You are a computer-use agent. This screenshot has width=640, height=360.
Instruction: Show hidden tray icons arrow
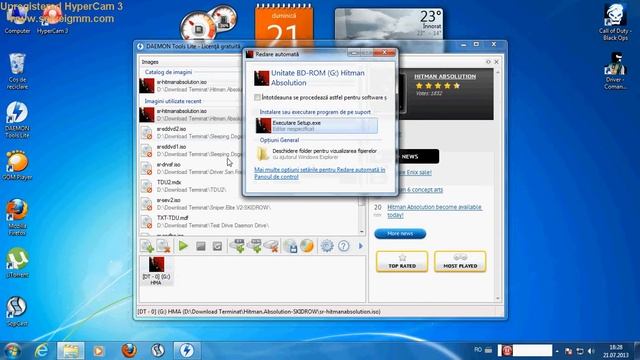pyautogui.click(x=557, y=351)
